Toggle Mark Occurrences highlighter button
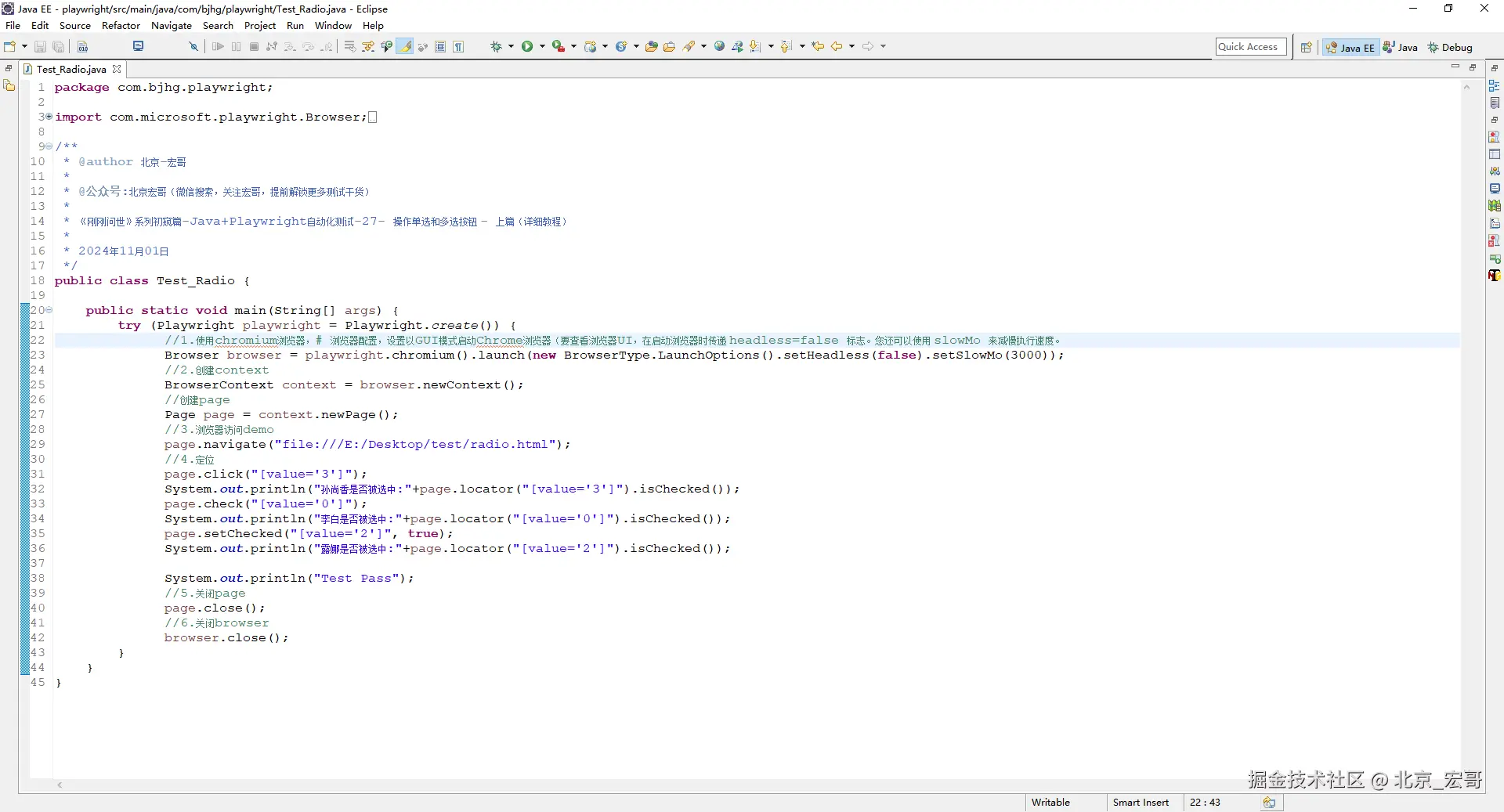This screenshot has width=1504, height=812. [x=405, y=47]
